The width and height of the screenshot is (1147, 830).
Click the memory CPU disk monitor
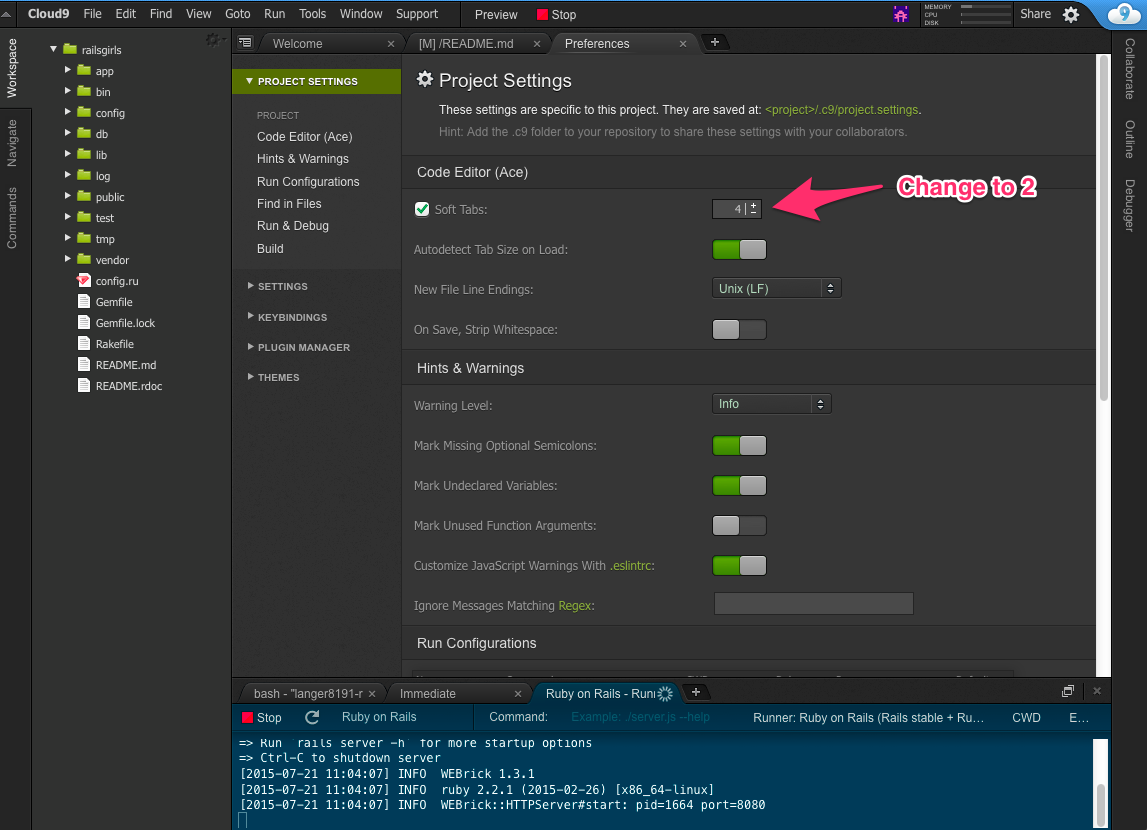pyautogui.click(x=967, y=14)
